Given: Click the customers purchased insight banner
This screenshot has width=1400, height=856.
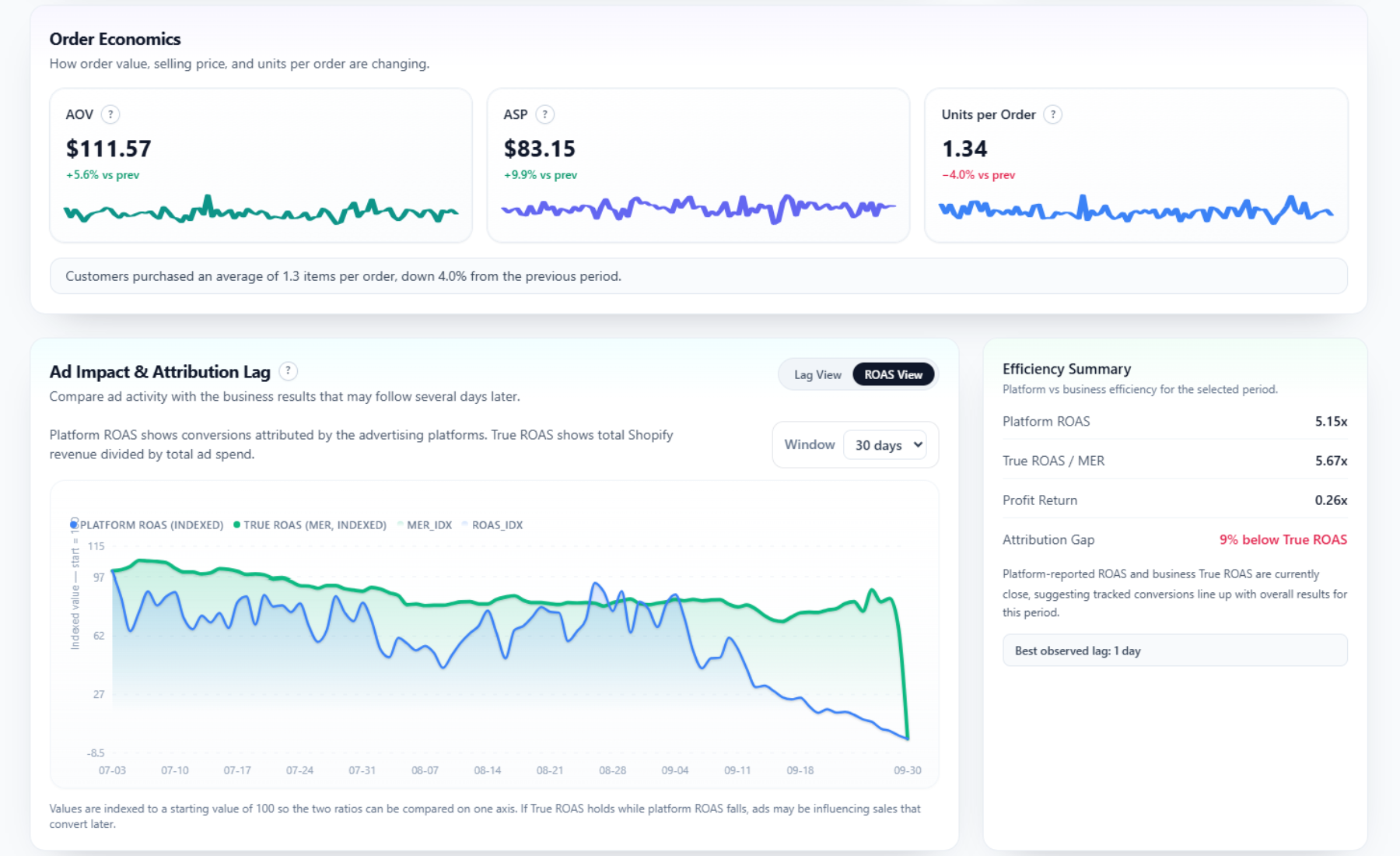Looking at the screenshot, I should (x=698, y=276).
